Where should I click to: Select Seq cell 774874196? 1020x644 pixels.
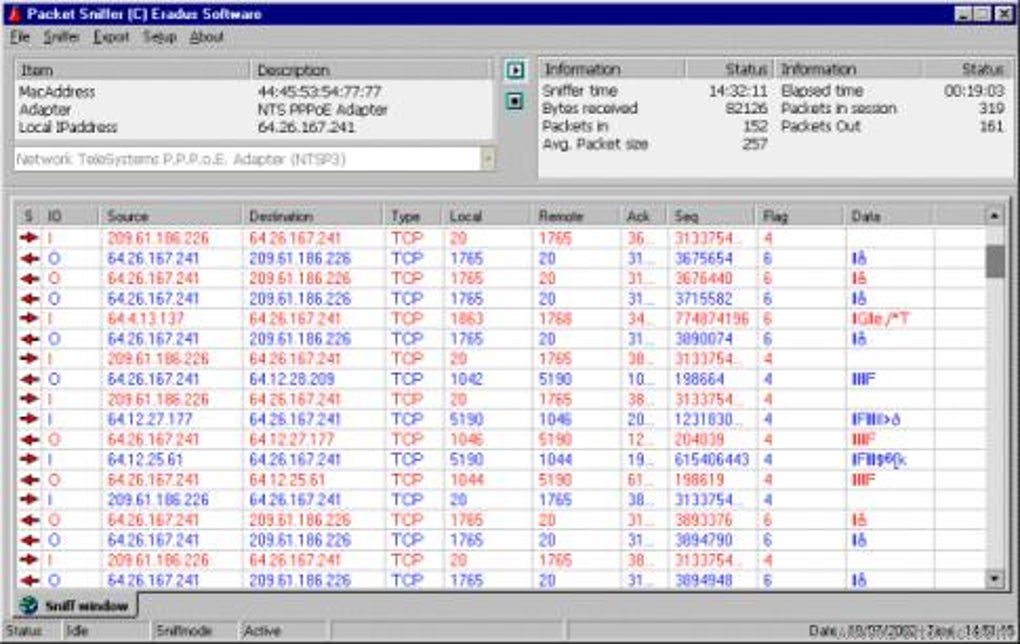coord(712,319)
